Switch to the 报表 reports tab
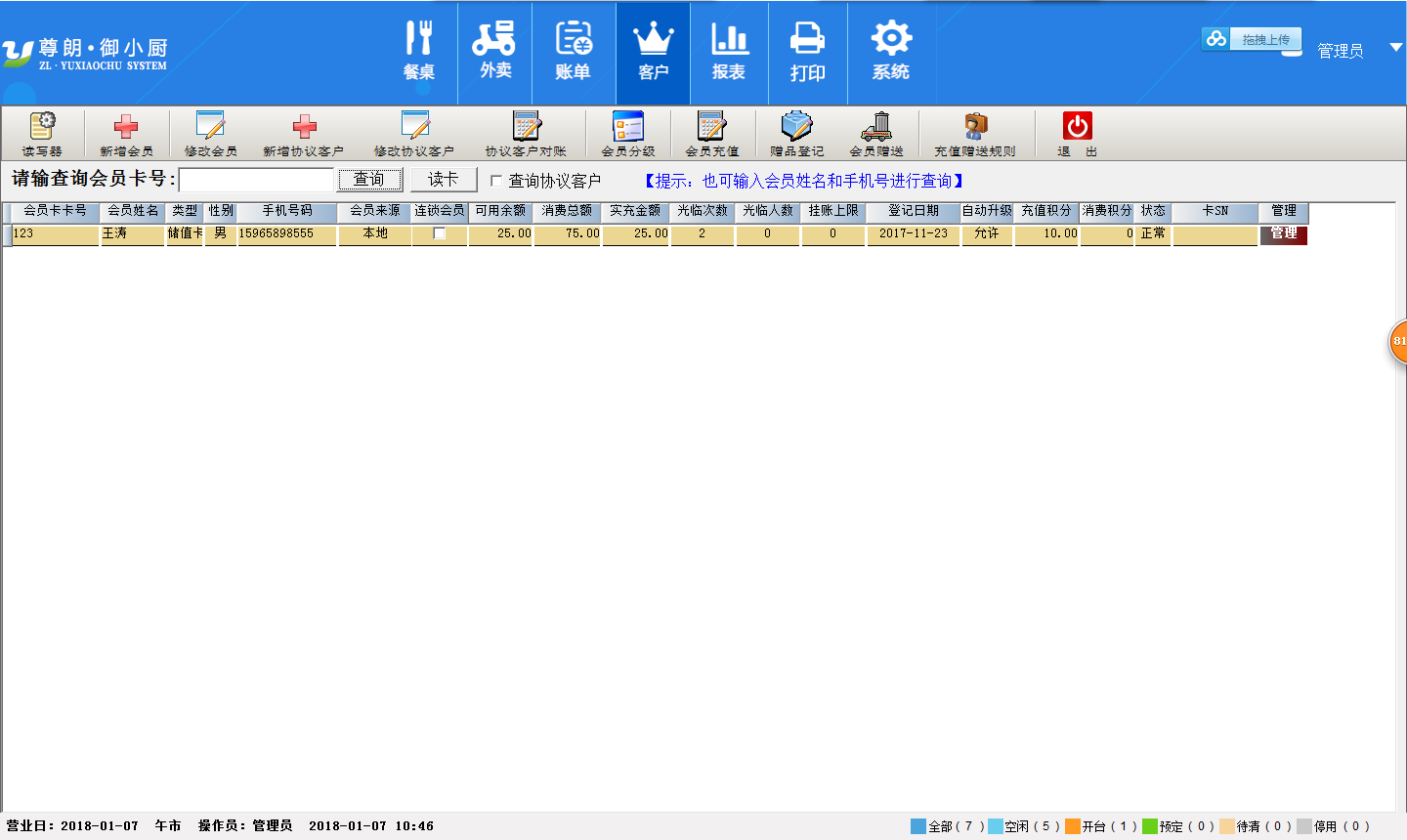The image size is (1407, 840). tap(729, 53)
